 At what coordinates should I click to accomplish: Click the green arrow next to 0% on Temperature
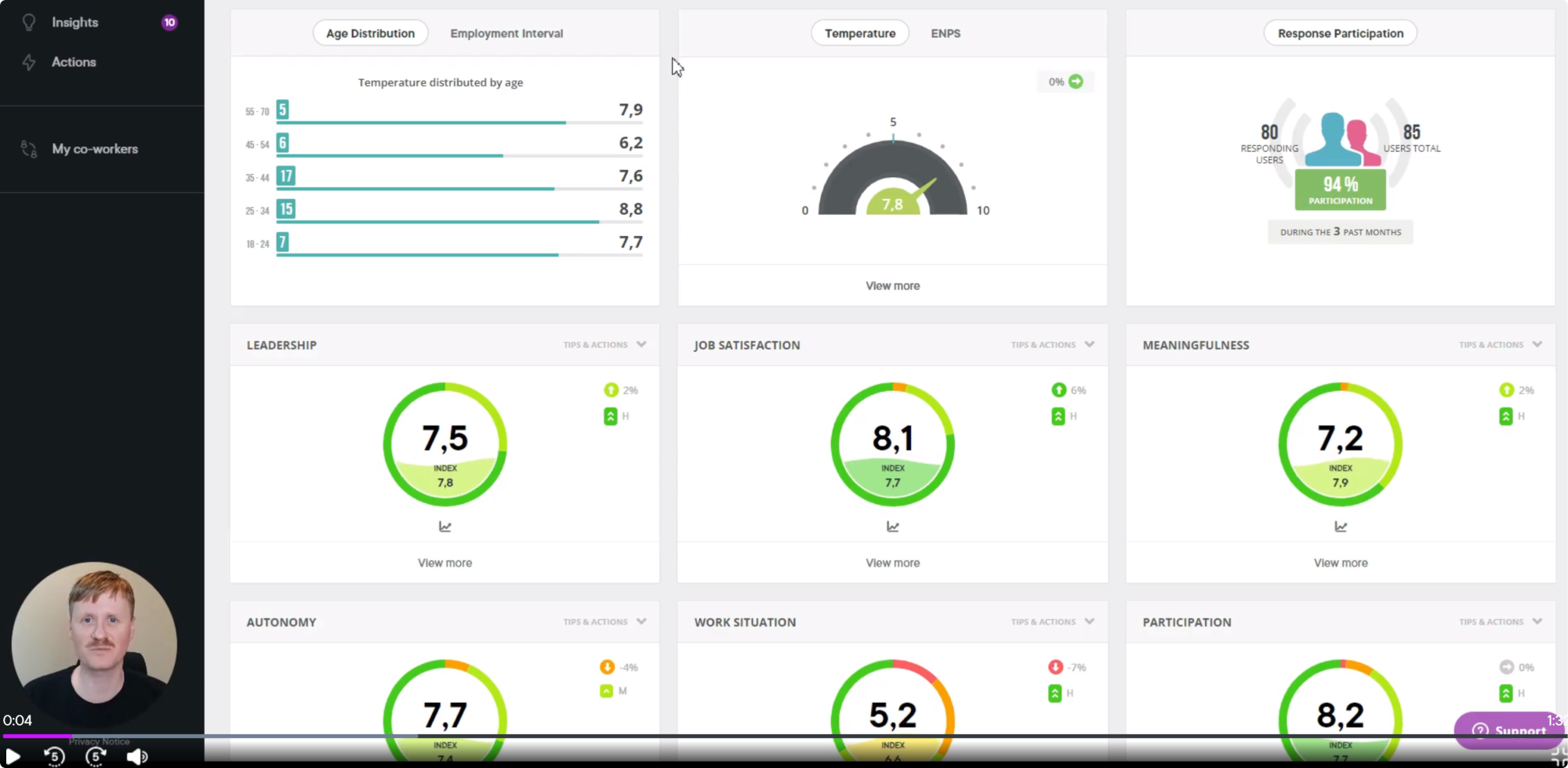[1076, 82]
